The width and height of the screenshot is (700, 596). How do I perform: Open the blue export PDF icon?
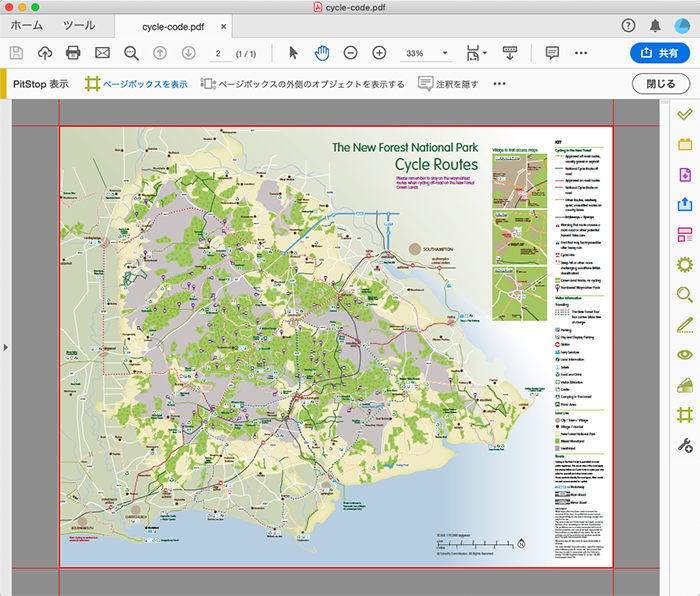(x=685, y=204)
